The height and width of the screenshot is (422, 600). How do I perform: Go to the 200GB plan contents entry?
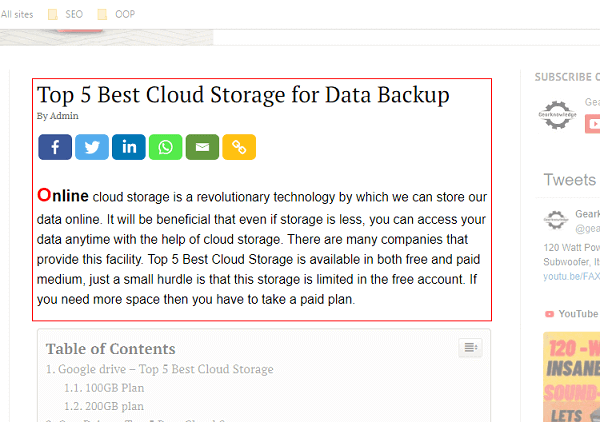coord(104,406)
